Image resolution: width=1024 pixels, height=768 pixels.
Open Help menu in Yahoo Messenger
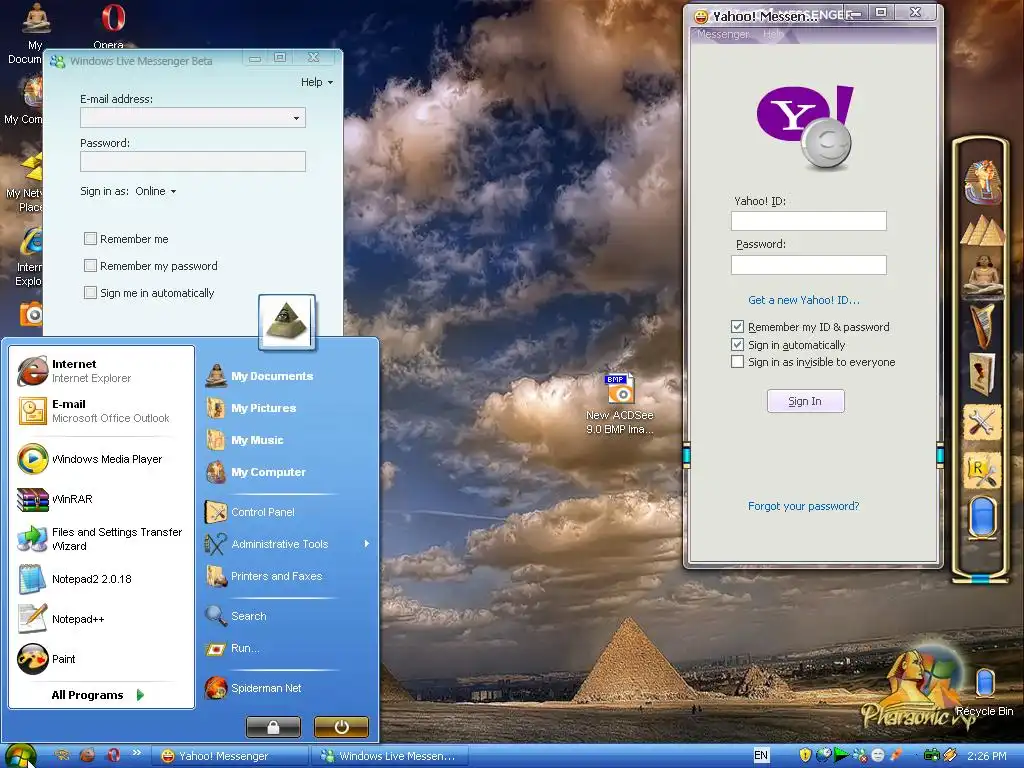pos(773,34)
